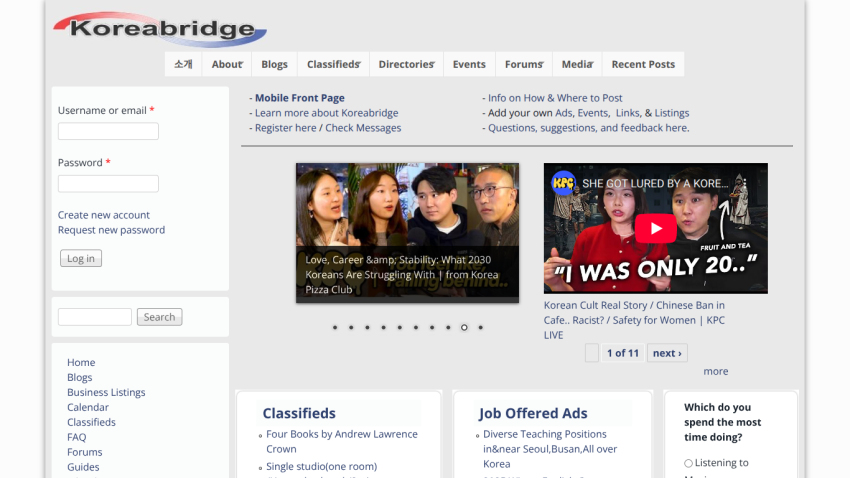850x478 pixels.
Task: Click the Search button
Action: coord(159,317)
